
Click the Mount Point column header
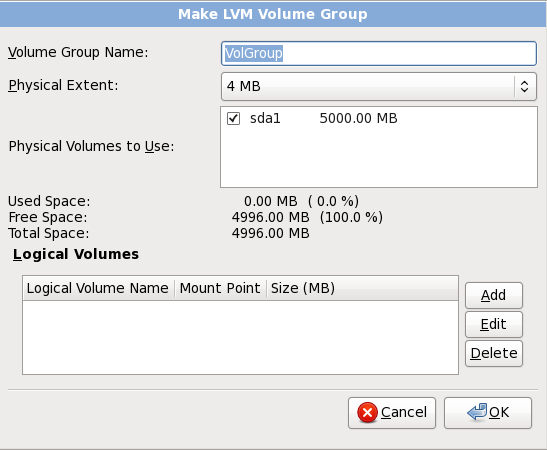coord(220,288)
